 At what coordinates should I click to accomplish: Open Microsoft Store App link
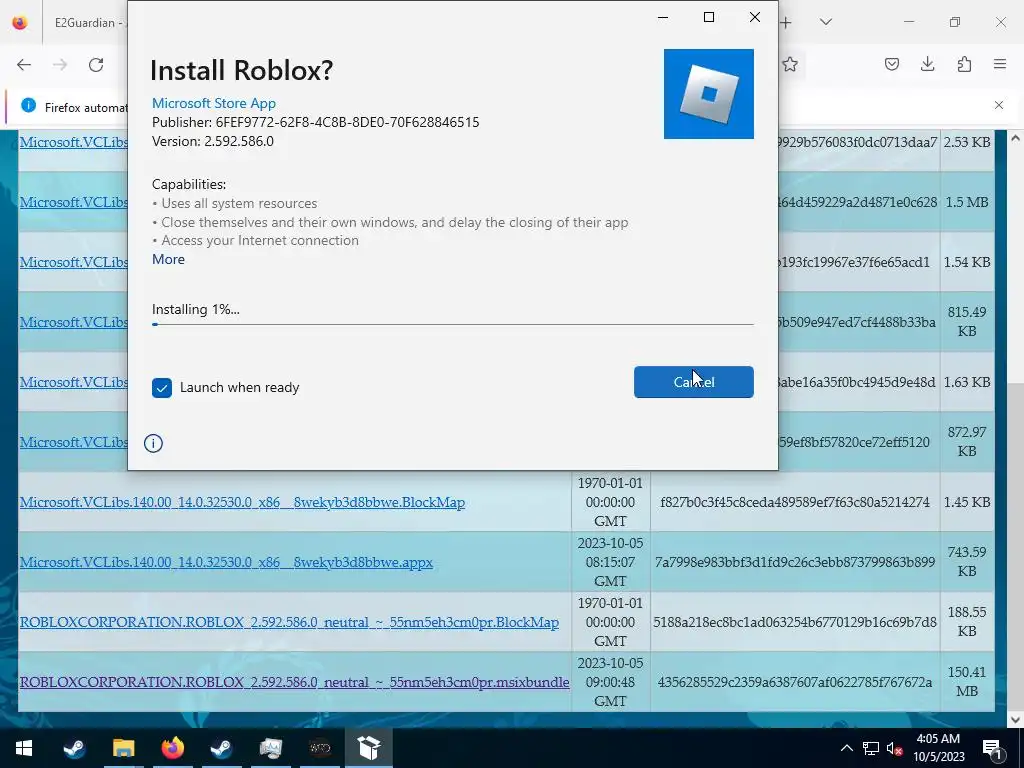(214, 103)
